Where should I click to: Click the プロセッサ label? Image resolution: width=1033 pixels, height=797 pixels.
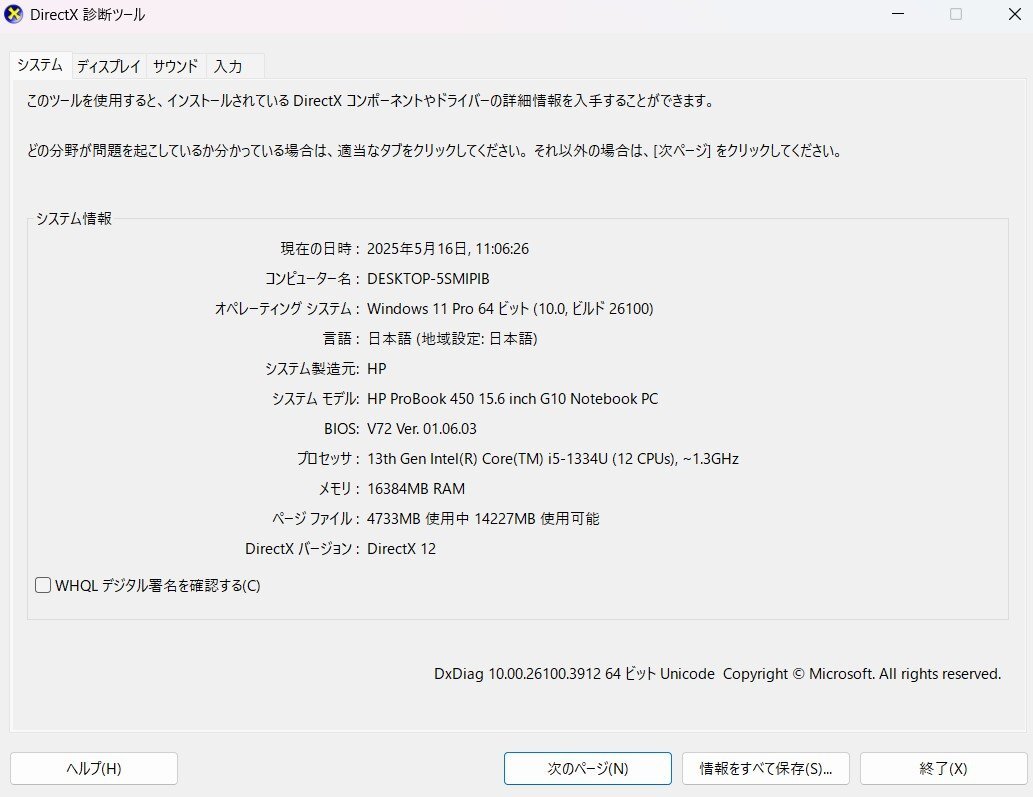coord(328,458)
